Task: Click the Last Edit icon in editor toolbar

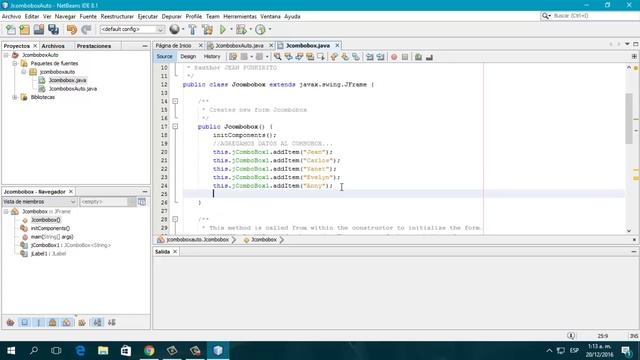Action: [x=233, y=57]
